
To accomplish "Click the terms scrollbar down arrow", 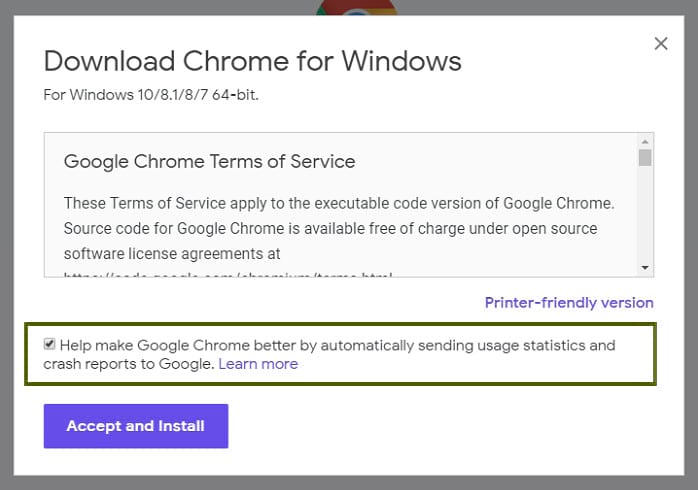I will (x=645, y=267).
